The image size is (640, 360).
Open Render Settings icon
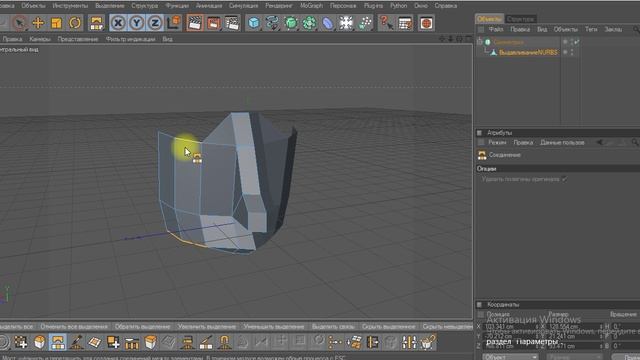tap(232, 23)
